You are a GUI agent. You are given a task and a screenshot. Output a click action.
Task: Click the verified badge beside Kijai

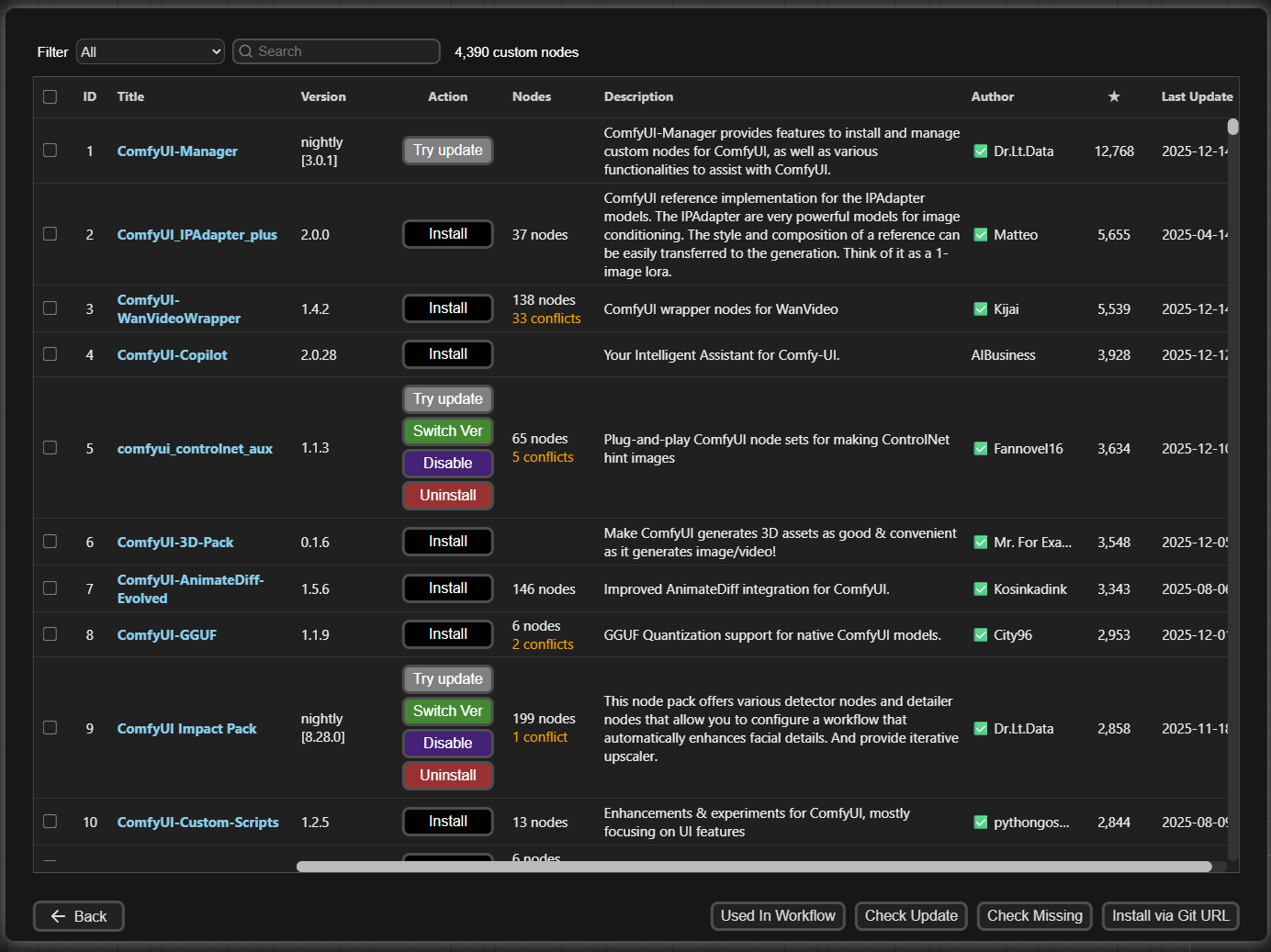point(980,309)
